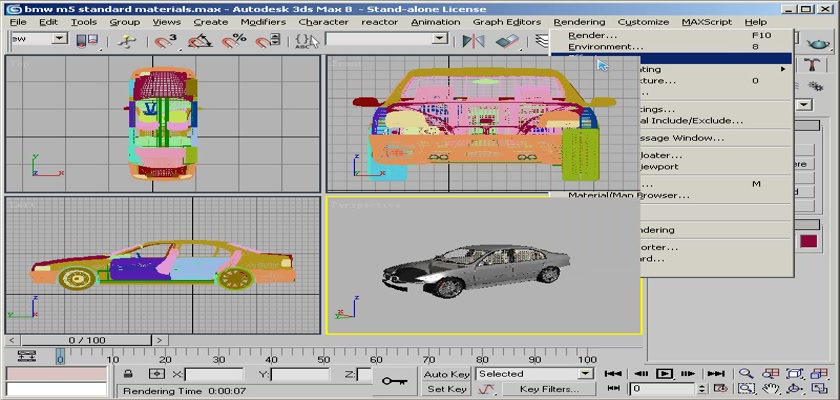
Task: Adjust the current frame spinner arrows
Action: pyautogui.click(x=703, y=389)
